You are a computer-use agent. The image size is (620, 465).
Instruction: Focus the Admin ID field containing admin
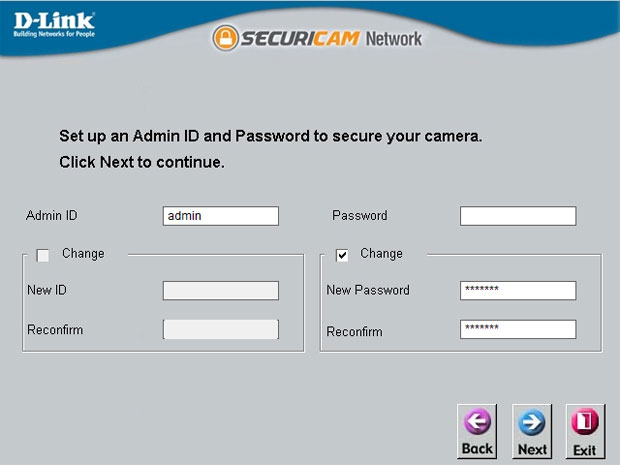click(221, 216)
